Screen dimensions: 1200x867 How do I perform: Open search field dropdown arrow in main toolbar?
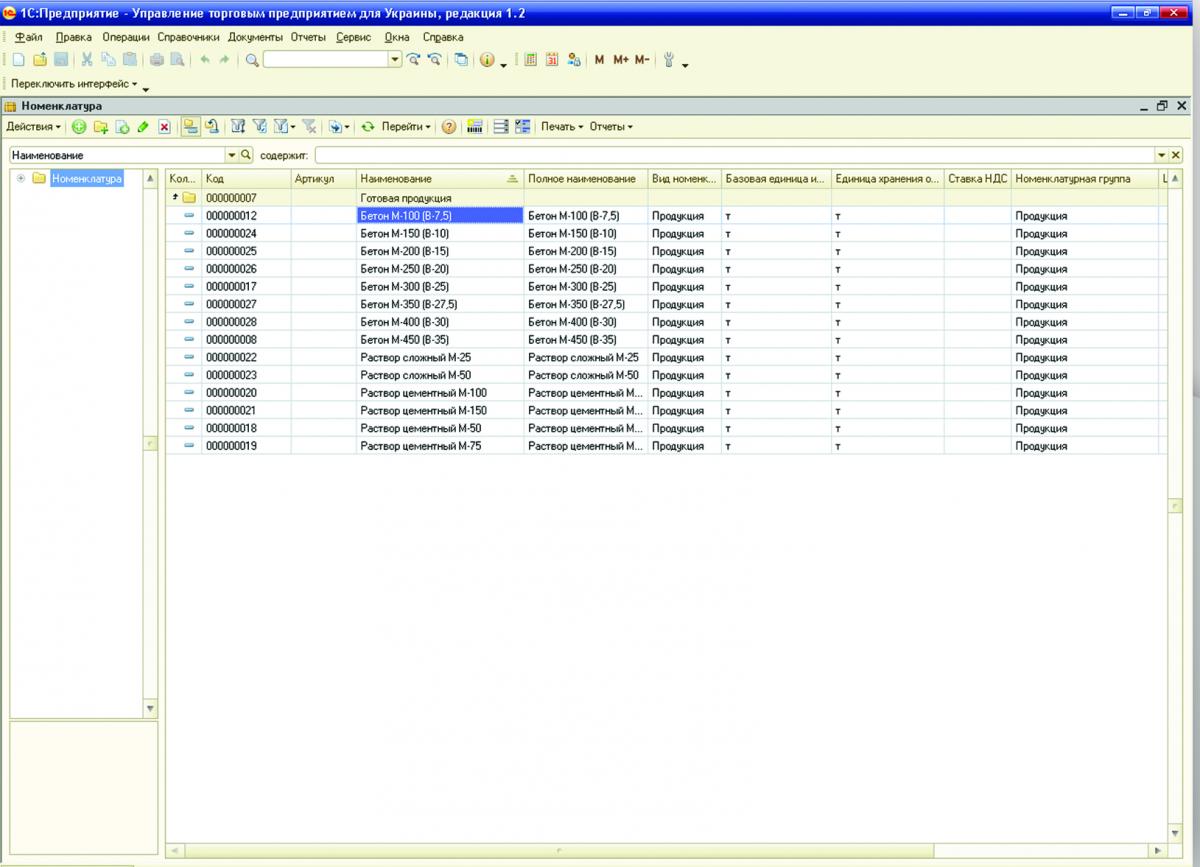click(395, 60)
